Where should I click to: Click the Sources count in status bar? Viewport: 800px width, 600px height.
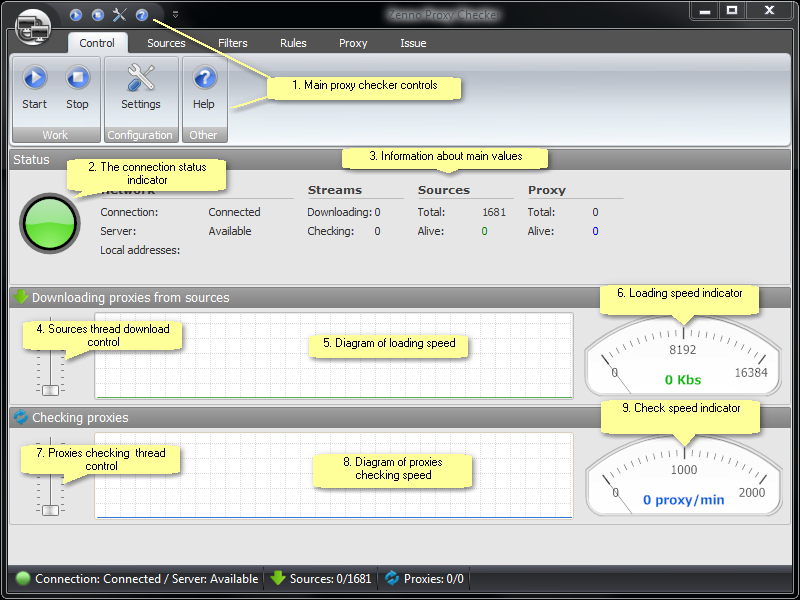(321, 579)
